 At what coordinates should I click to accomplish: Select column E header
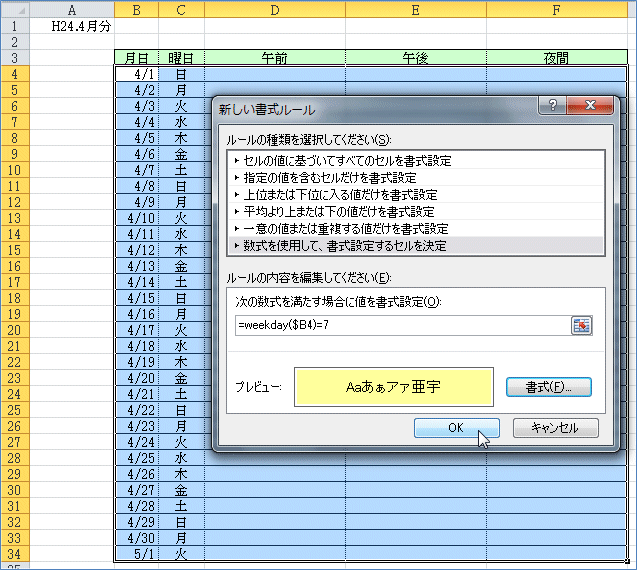coord(416,10)
